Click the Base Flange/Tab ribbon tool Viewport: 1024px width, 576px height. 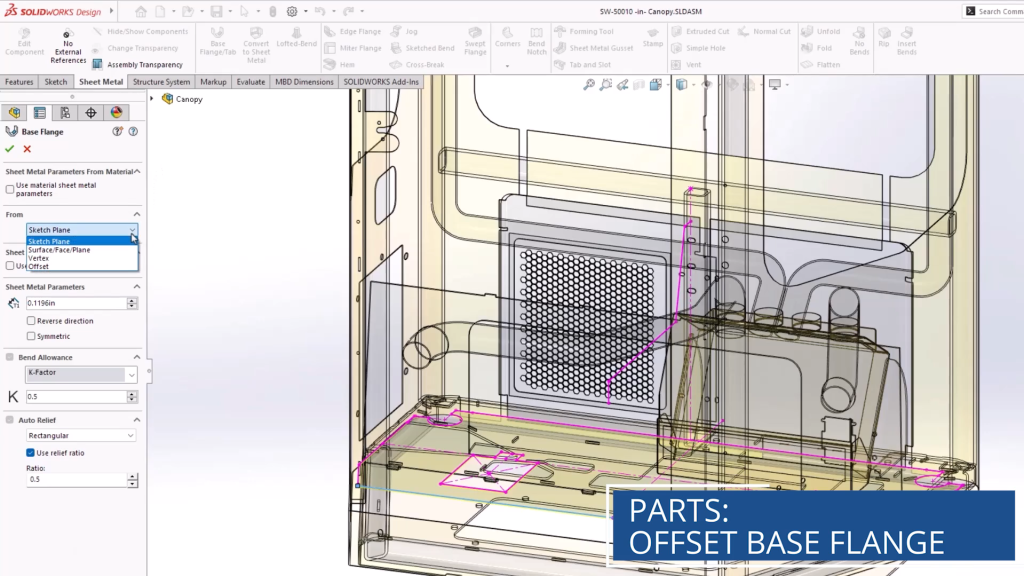[x=217, y=41]
